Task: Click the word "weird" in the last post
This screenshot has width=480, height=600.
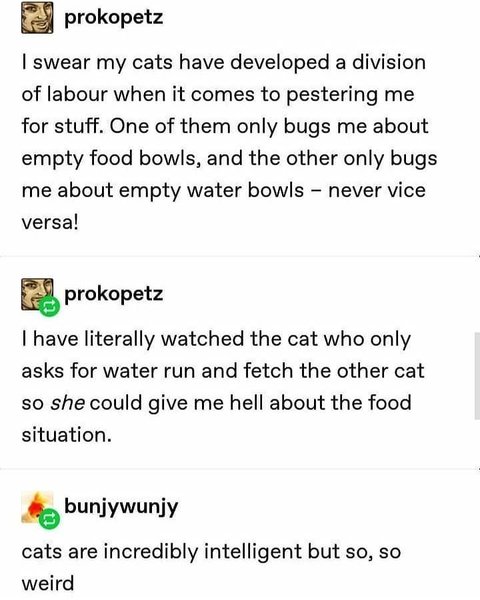Action: (48, 584)
